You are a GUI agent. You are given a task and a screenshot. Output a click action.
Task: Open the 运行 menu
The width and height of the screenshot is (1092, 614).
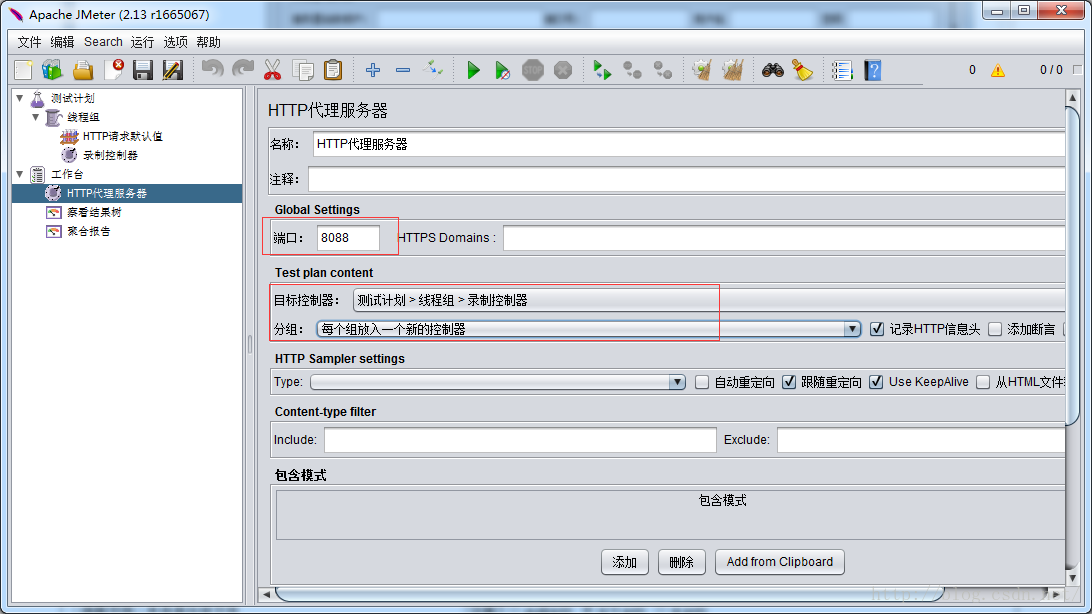pyautogui.click(x=142, y=42)
